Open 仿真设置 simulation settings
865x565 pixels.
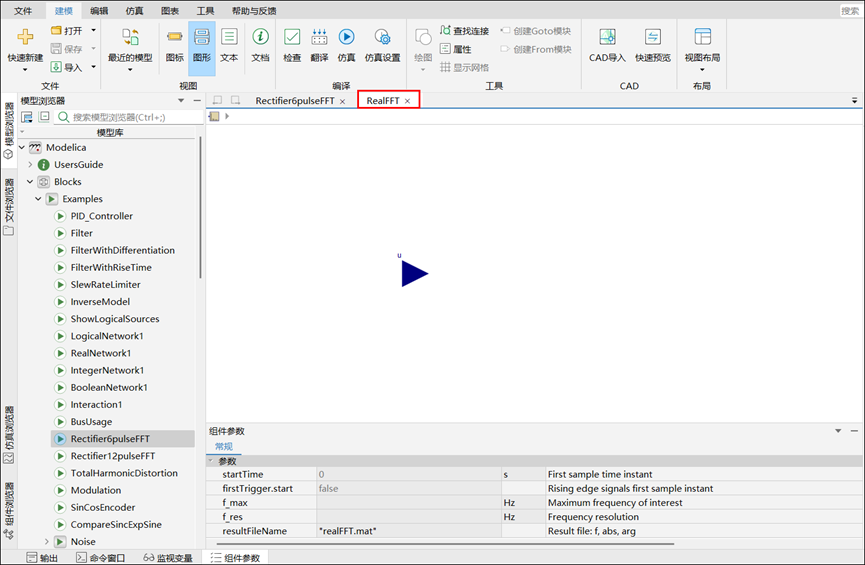pos(382,37)
